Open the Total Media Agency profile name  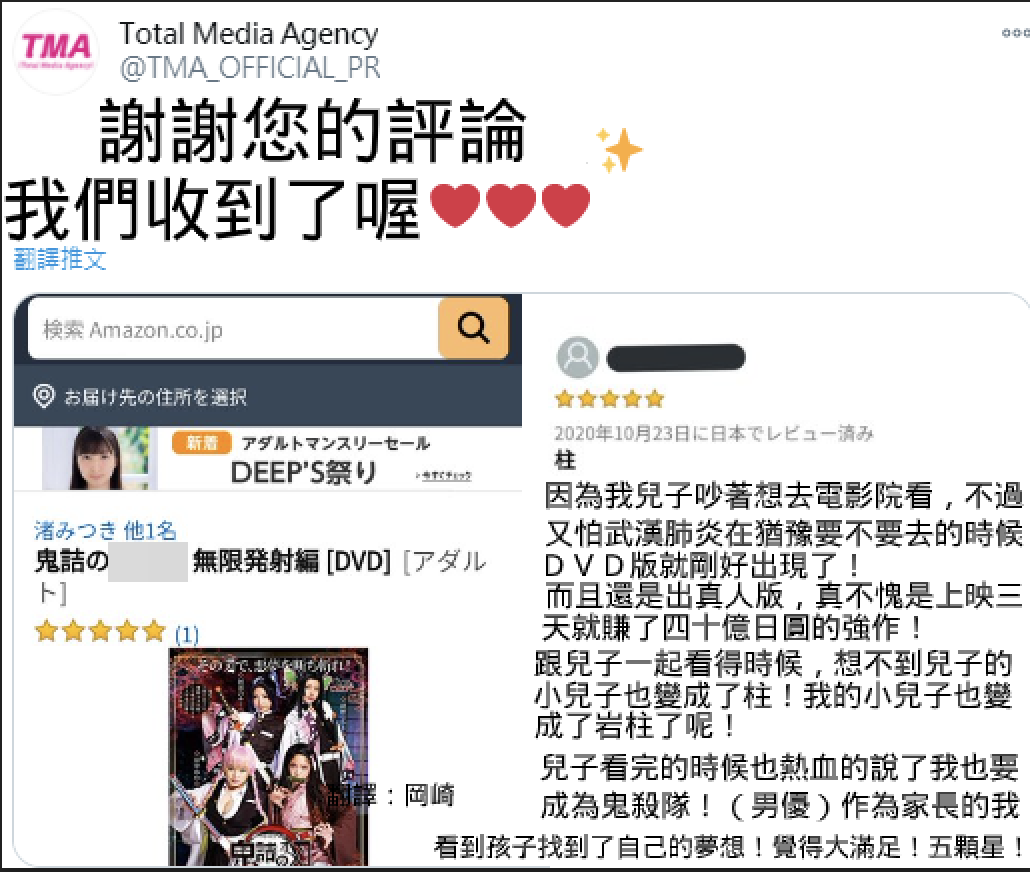click(249, 34)
